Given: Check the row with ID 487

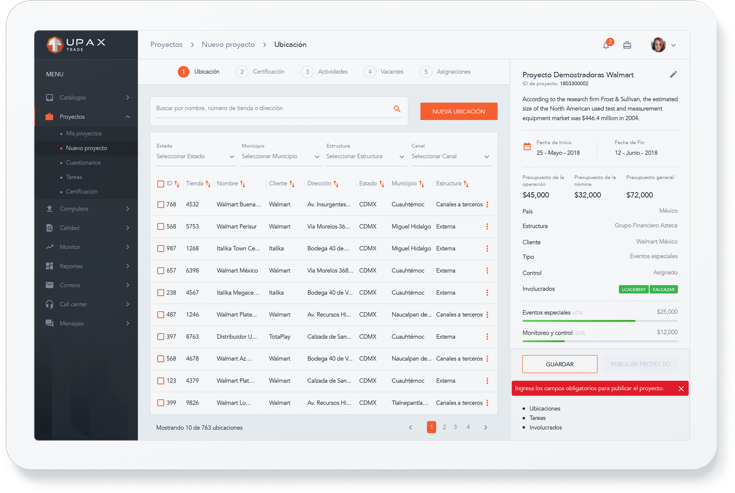Looking at the screenshot, I should pyautogui.click(x=160, y=314).
